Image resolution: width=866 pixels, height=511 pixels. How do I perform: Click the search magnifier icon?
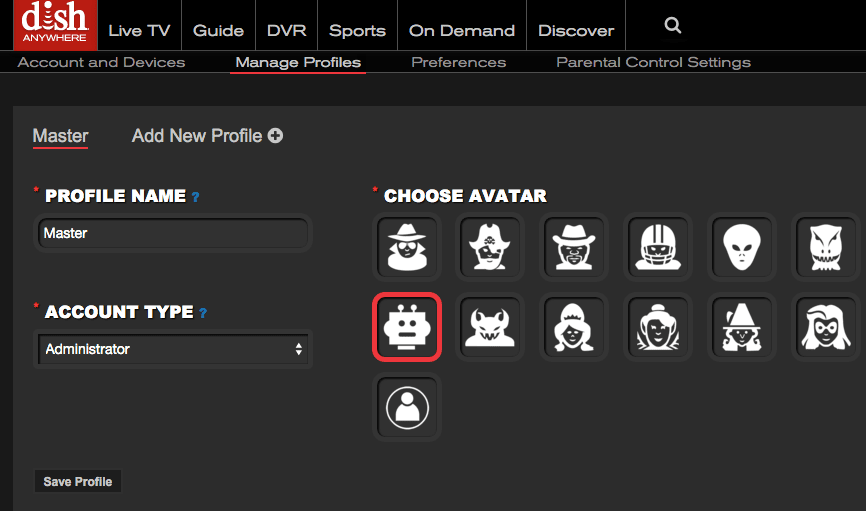[x=673, y=26]
